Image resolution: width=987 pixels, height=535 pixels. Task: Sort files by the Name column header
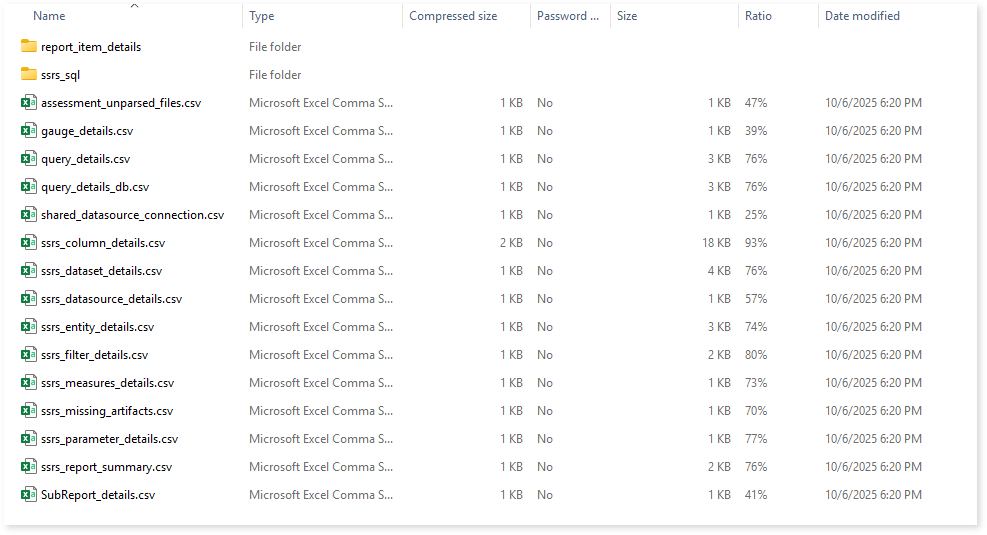click(49, 16)
